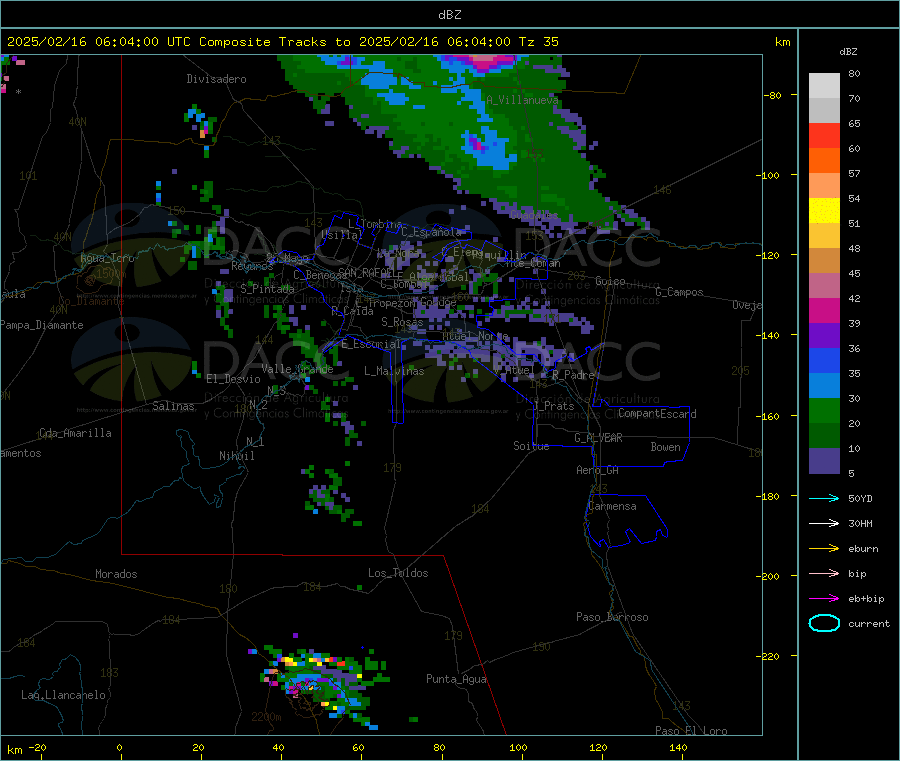Click the 54 dBZ yellow color swatch
This screenshot has width=900, height=761.
824,211
